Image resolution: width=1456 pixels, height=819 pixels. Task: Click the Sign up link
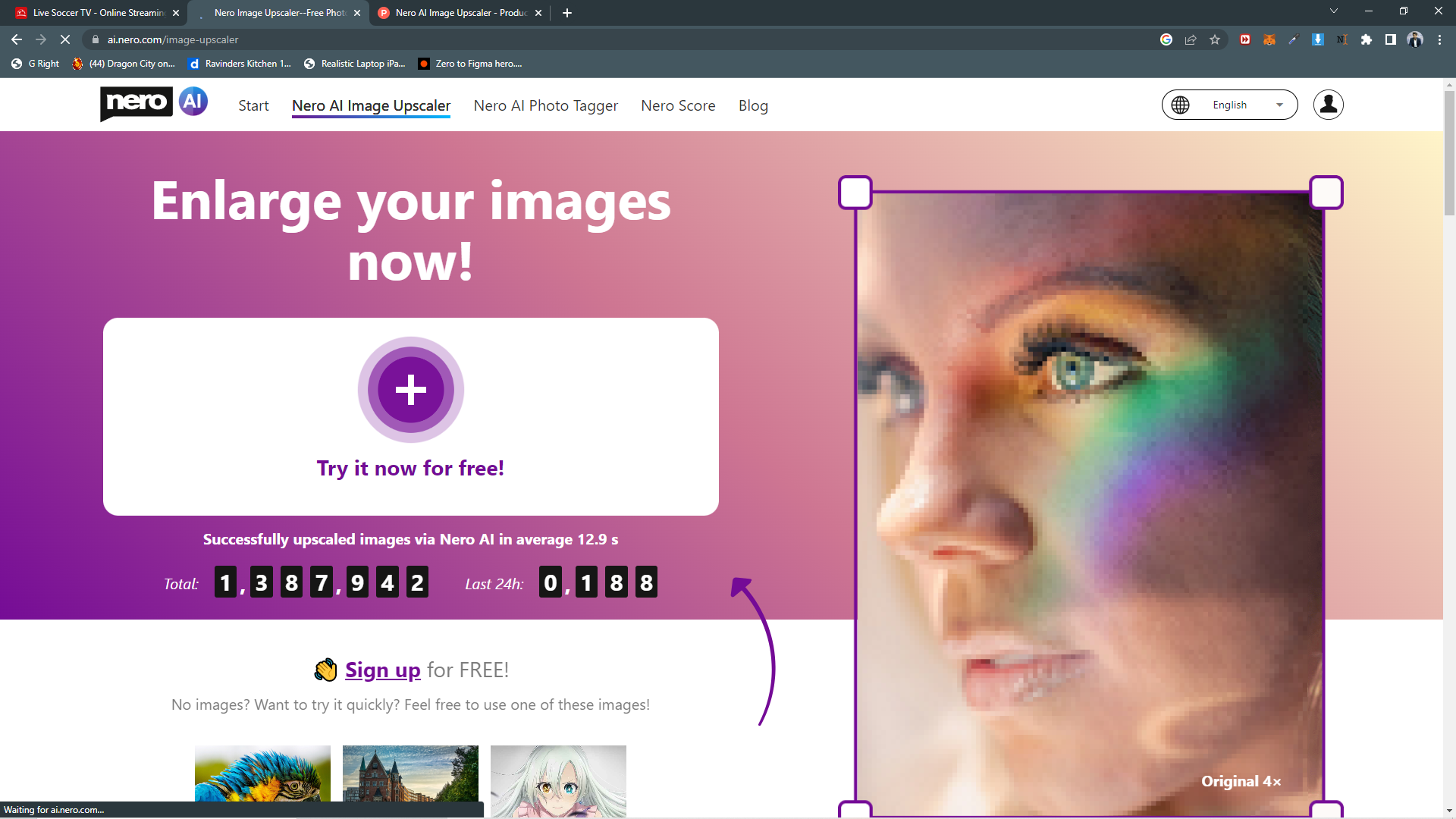382,670
